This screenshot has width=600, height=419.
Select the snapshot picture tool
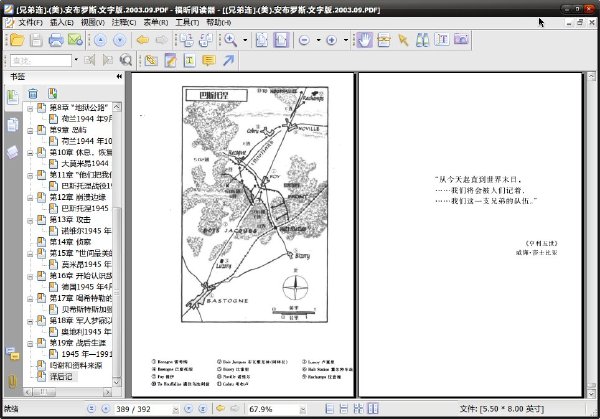pos(461,40)
